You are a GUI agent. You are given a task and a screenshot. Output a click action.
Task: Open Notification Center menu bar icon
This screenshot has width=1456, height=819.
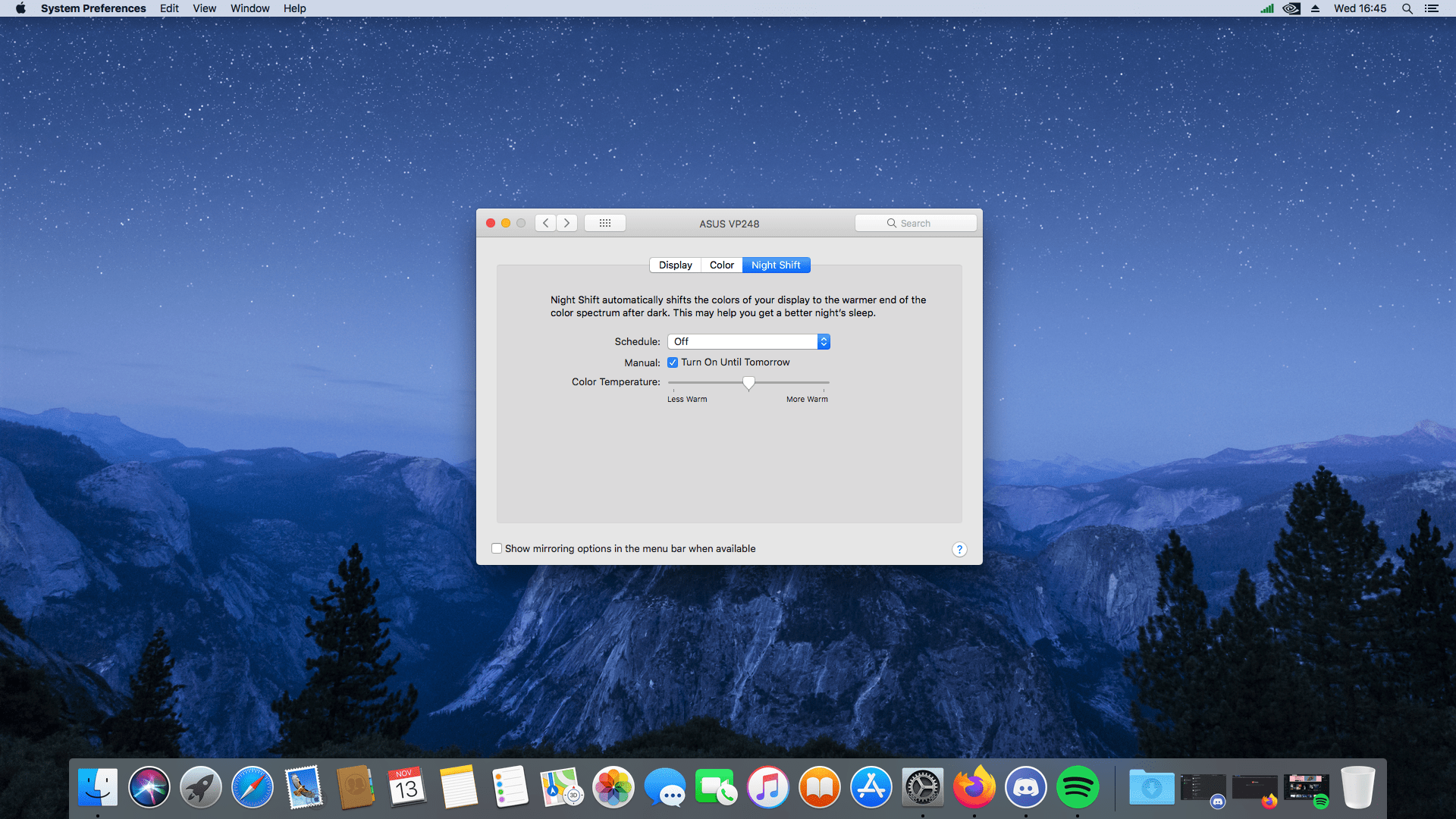[x=1431, y=8]
